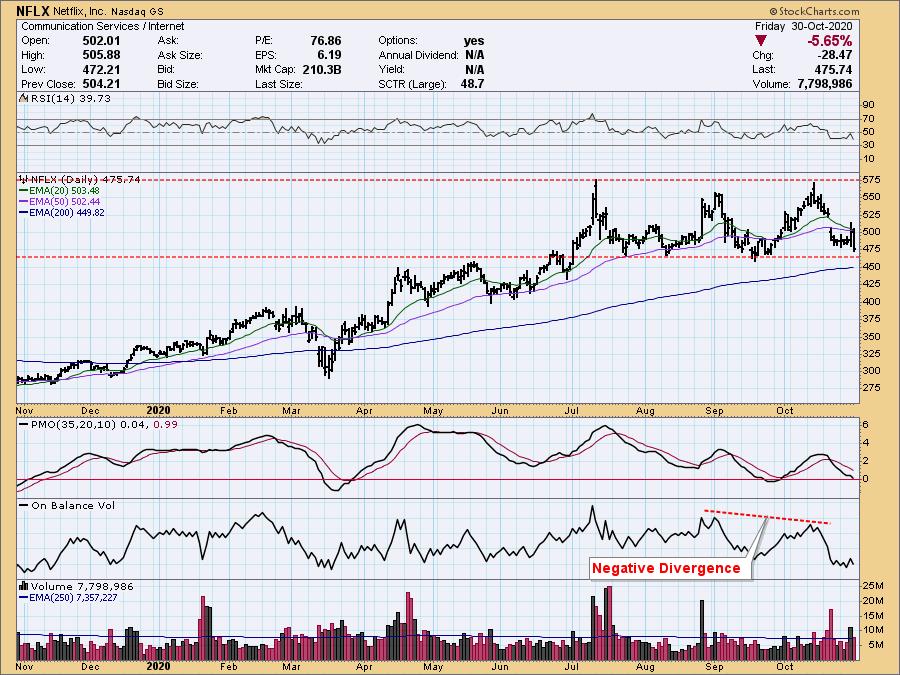Click the red down-arrow change indicator
This screenshot has width=900, height=675.
pyautogui.click(x=763, y=41)
